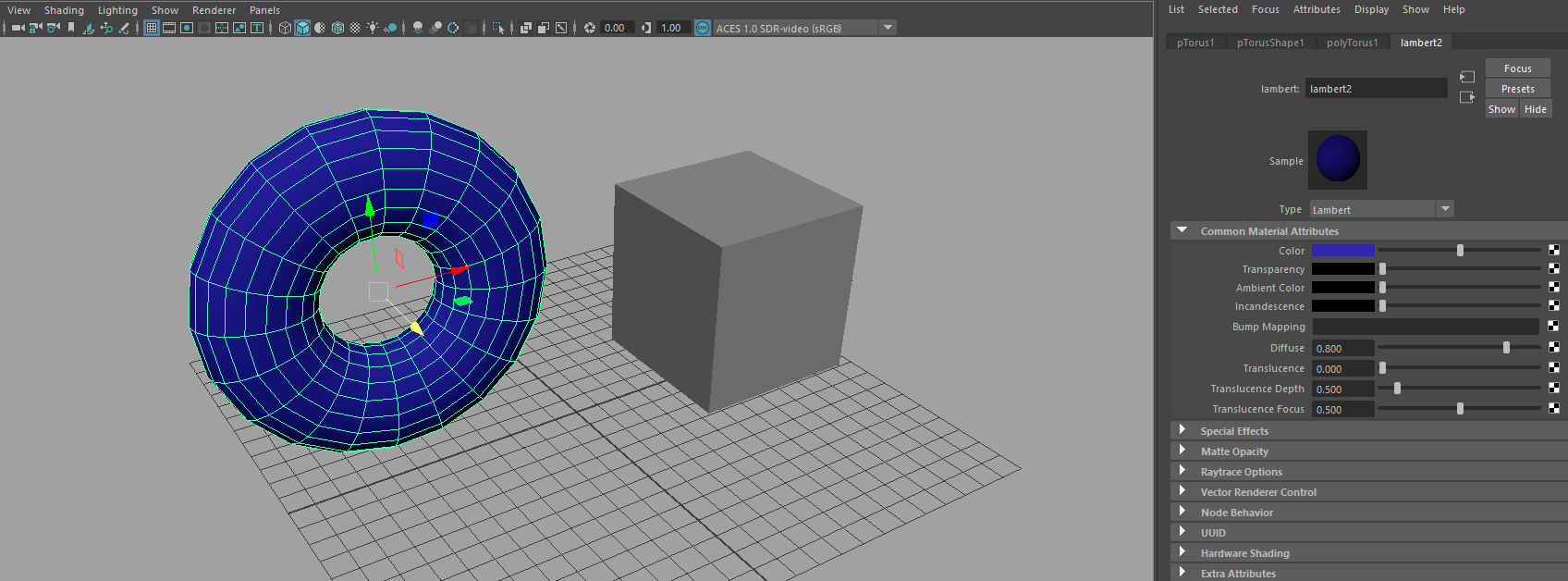Toggle Wireframe on Shaded
This screenshot has height=581, width=1568.
click(x=337, y=28)
